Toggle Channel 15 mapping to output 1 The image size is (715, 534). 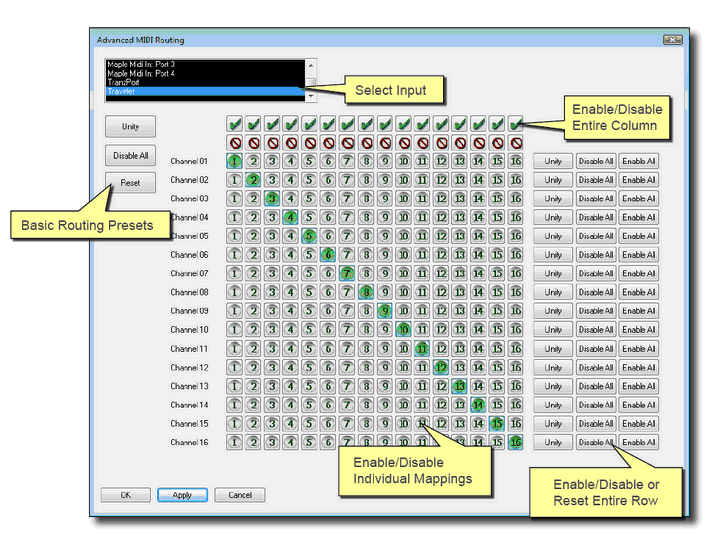pyautogui.click(x=234, y=423)
